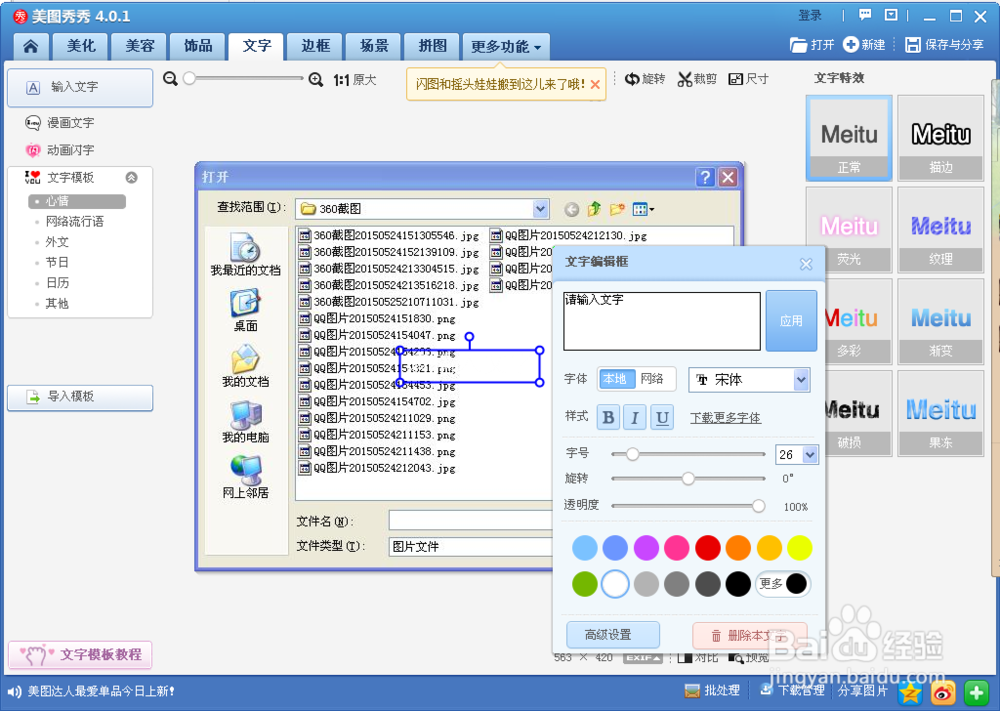Screen dimensions: 1000x711
Task: Toggle italic style for the text
Action: (x=635, y=417)
